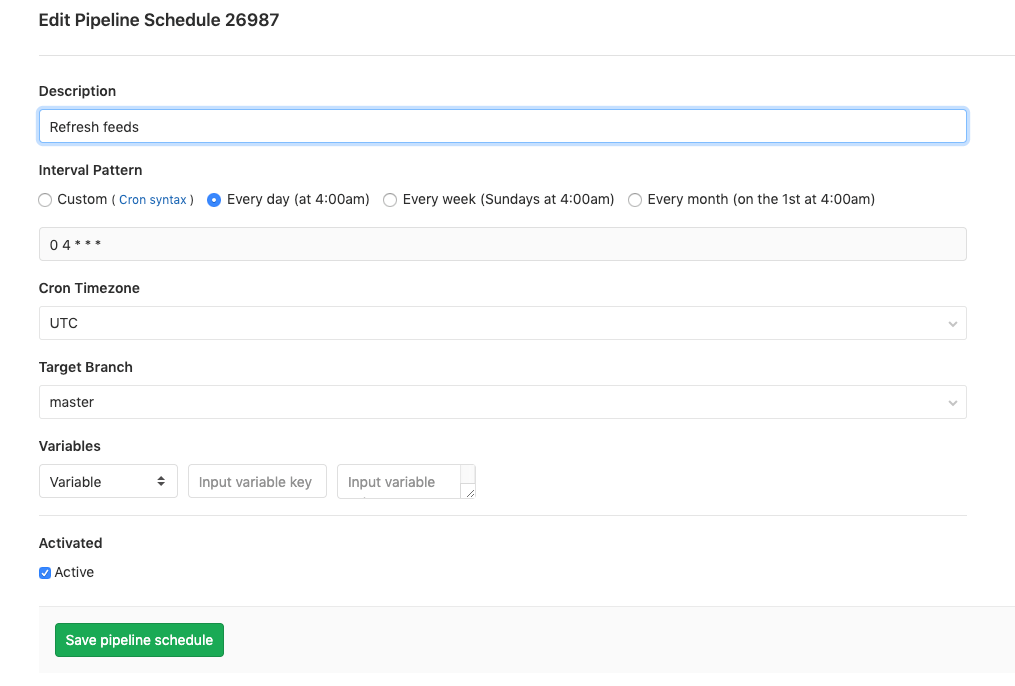Click the cron expression field 0 4 * * *

tap(500, 244)
